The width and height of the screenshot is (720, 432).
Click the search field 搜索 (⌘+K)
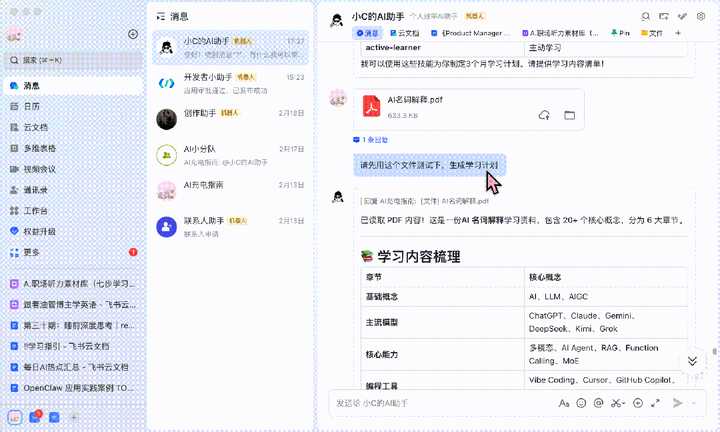[73, 60]
